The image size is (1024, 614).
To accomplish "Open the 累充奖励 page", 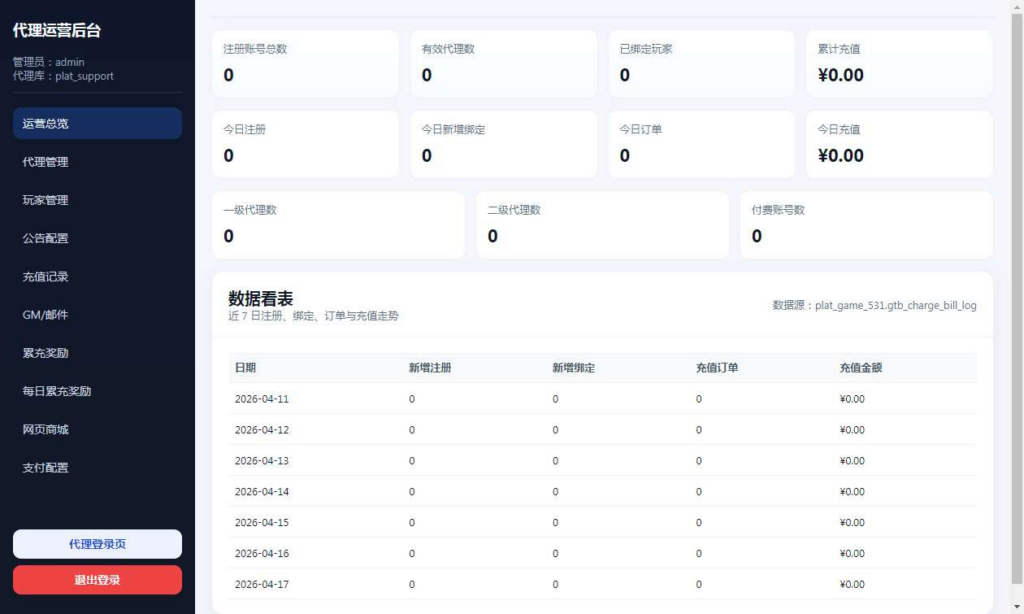I will pos(97,353).
